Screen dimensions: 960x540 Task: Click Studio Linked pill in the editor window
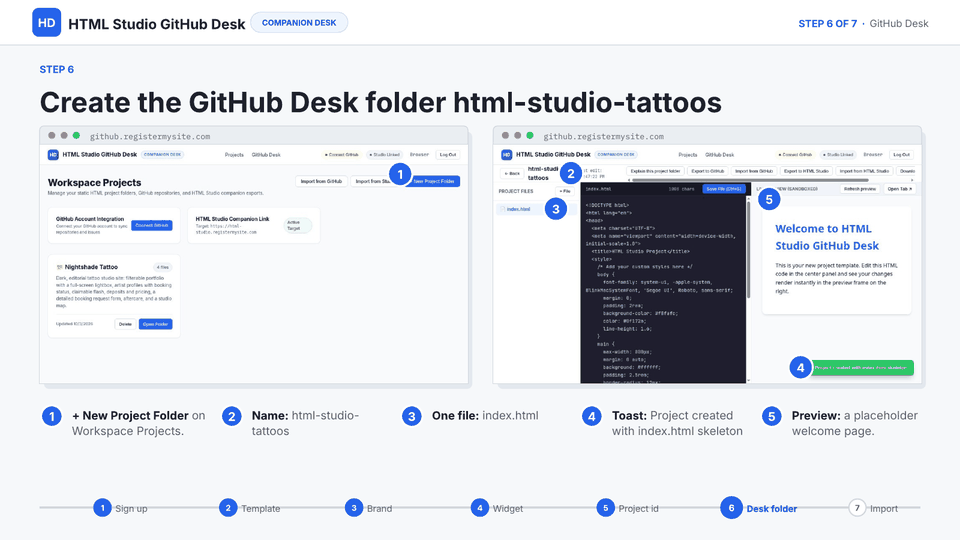click(x=838, y=155)
